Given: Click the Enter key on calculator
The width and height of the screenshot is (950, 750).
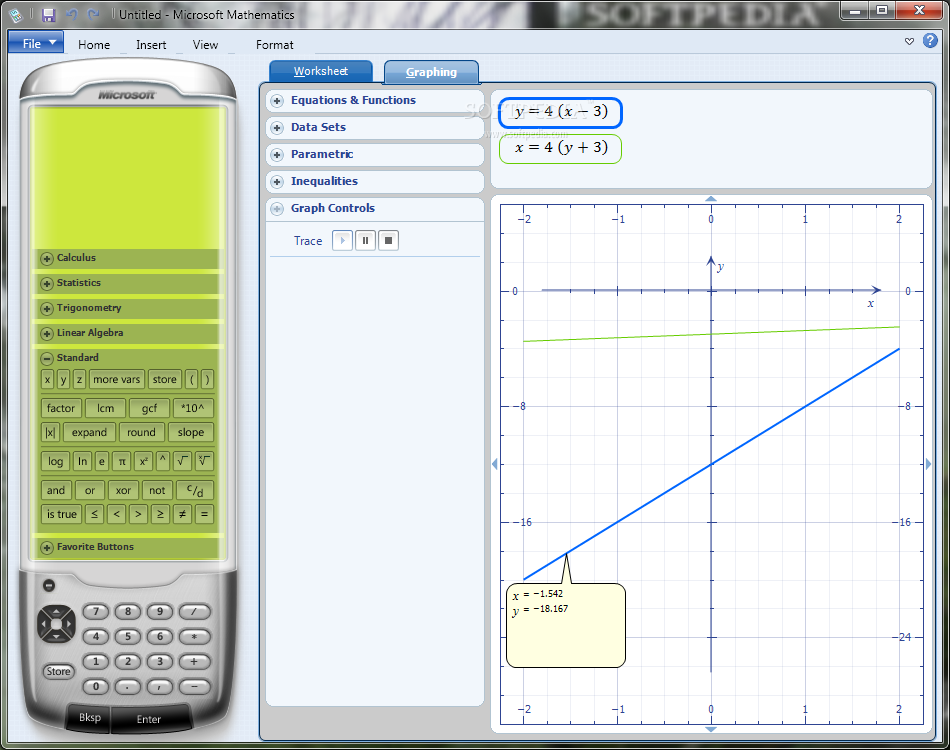Looking at the screenshot, I should [x=149, y=719].
